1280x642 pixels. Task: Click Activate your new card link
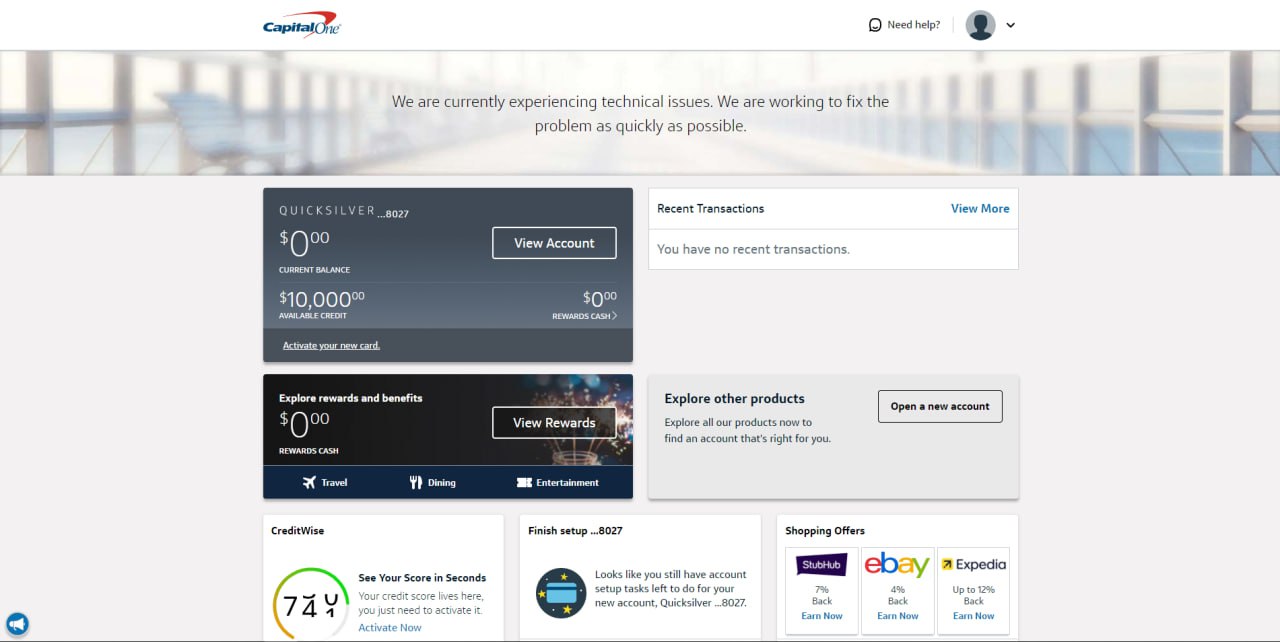tap(331, 345)
